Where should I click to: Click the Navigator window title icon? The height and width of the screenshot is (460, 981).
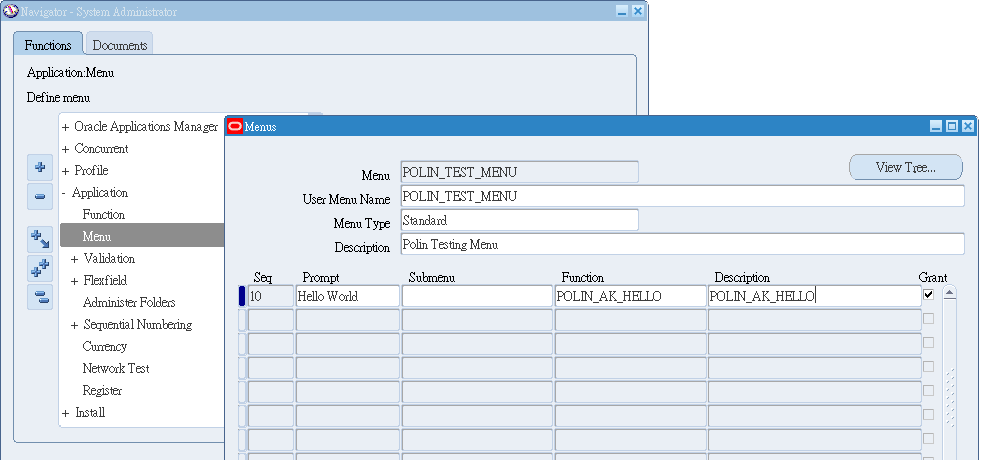[11, 11]
